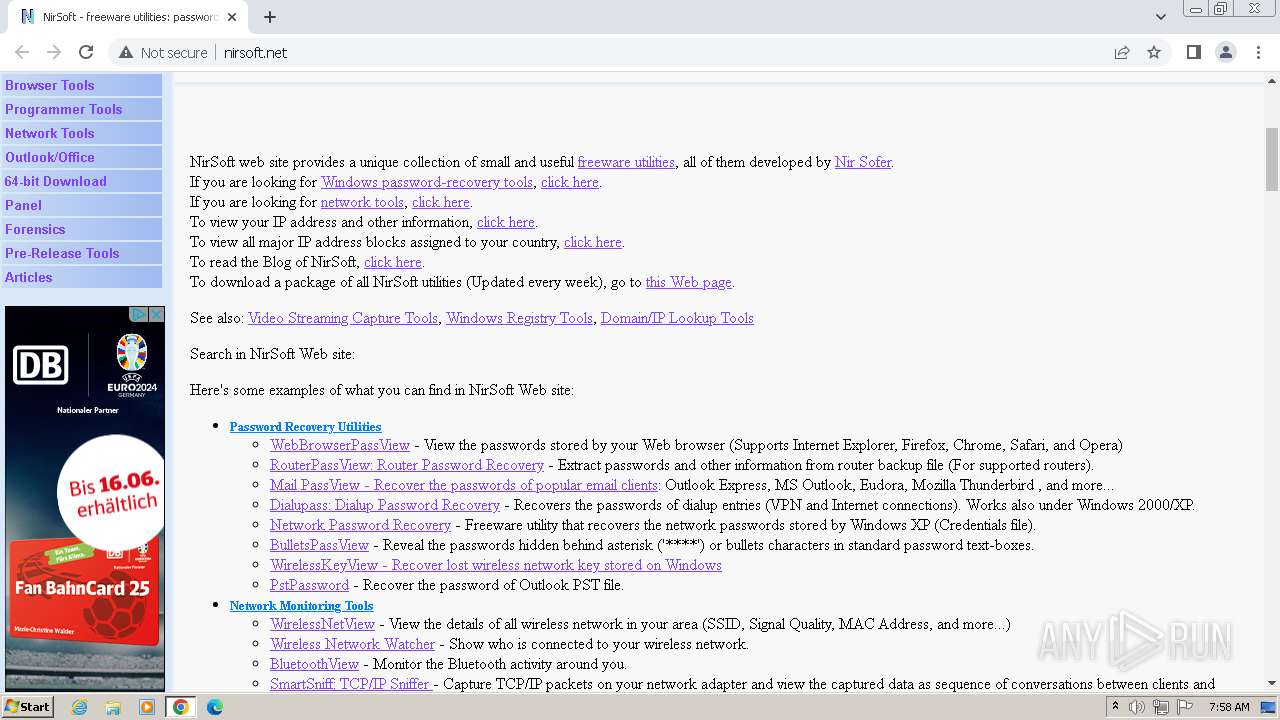Open Action Center flag icon

pos(1185,707)
